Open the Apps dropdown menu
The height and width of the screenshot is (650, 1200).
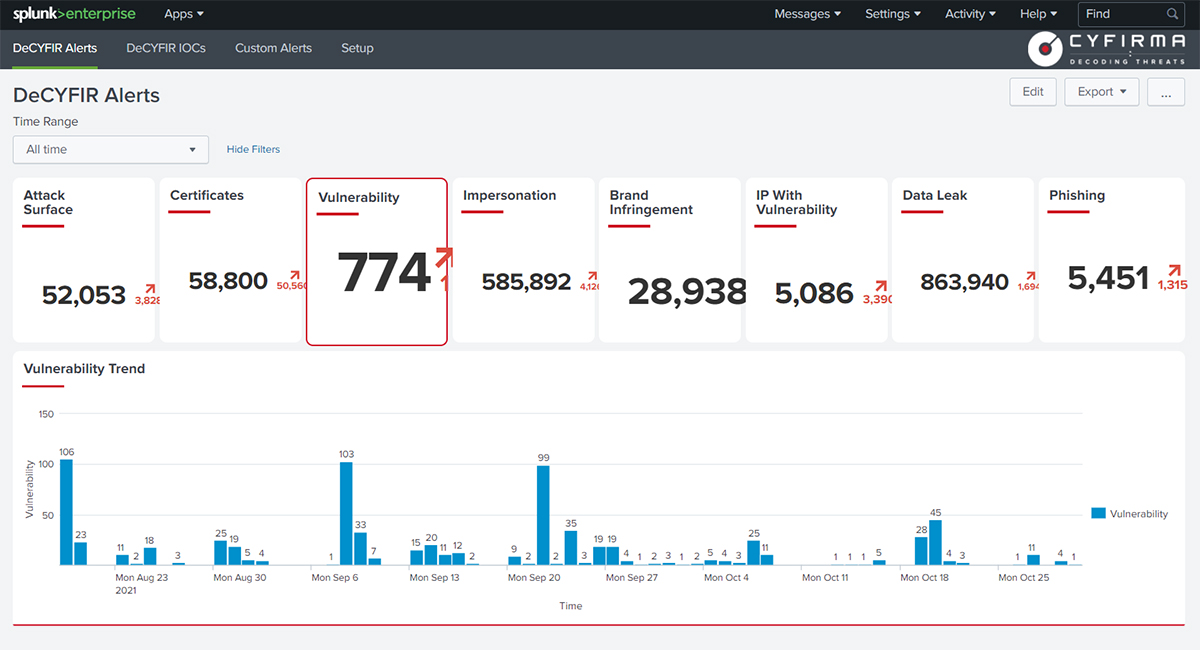184,14
